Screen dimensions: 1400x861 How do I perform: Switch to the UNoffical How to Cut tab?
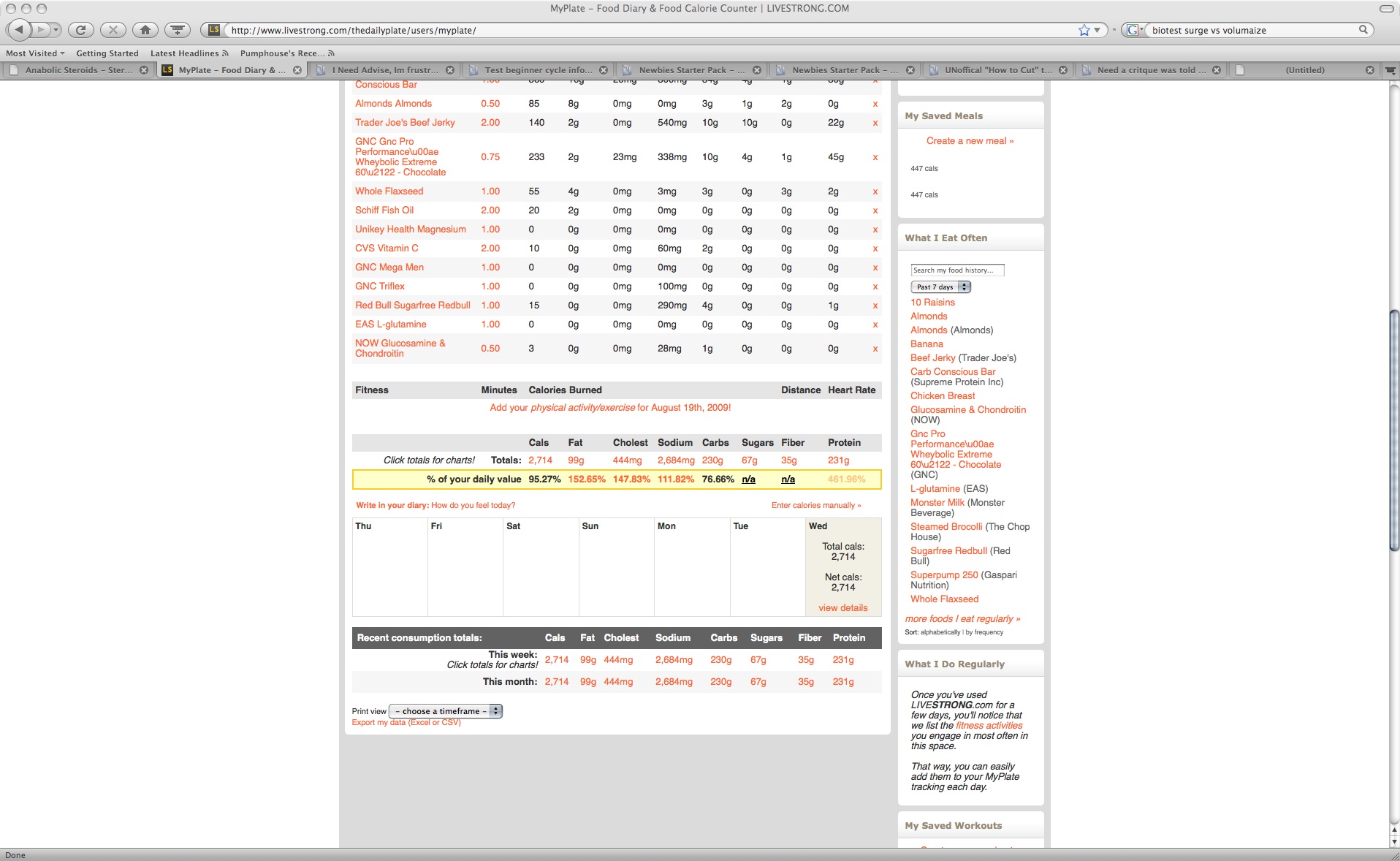(x=997, y=70)
